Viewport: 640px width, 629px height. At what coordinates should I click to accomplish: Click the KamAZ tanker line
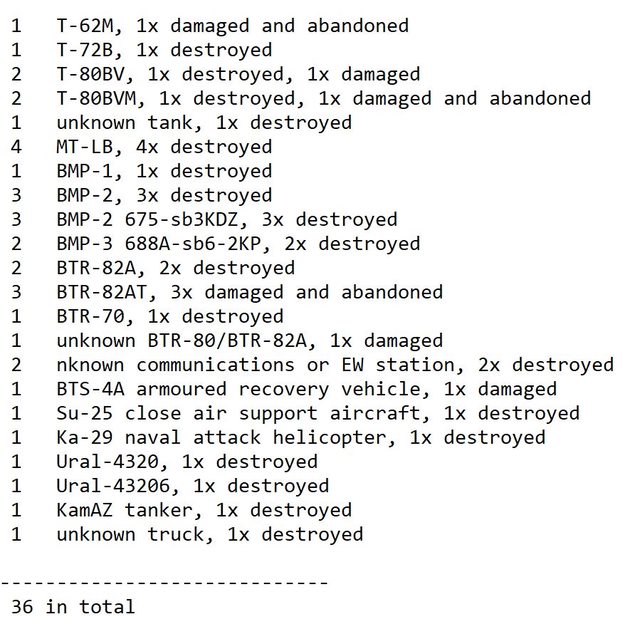point(204,510)
